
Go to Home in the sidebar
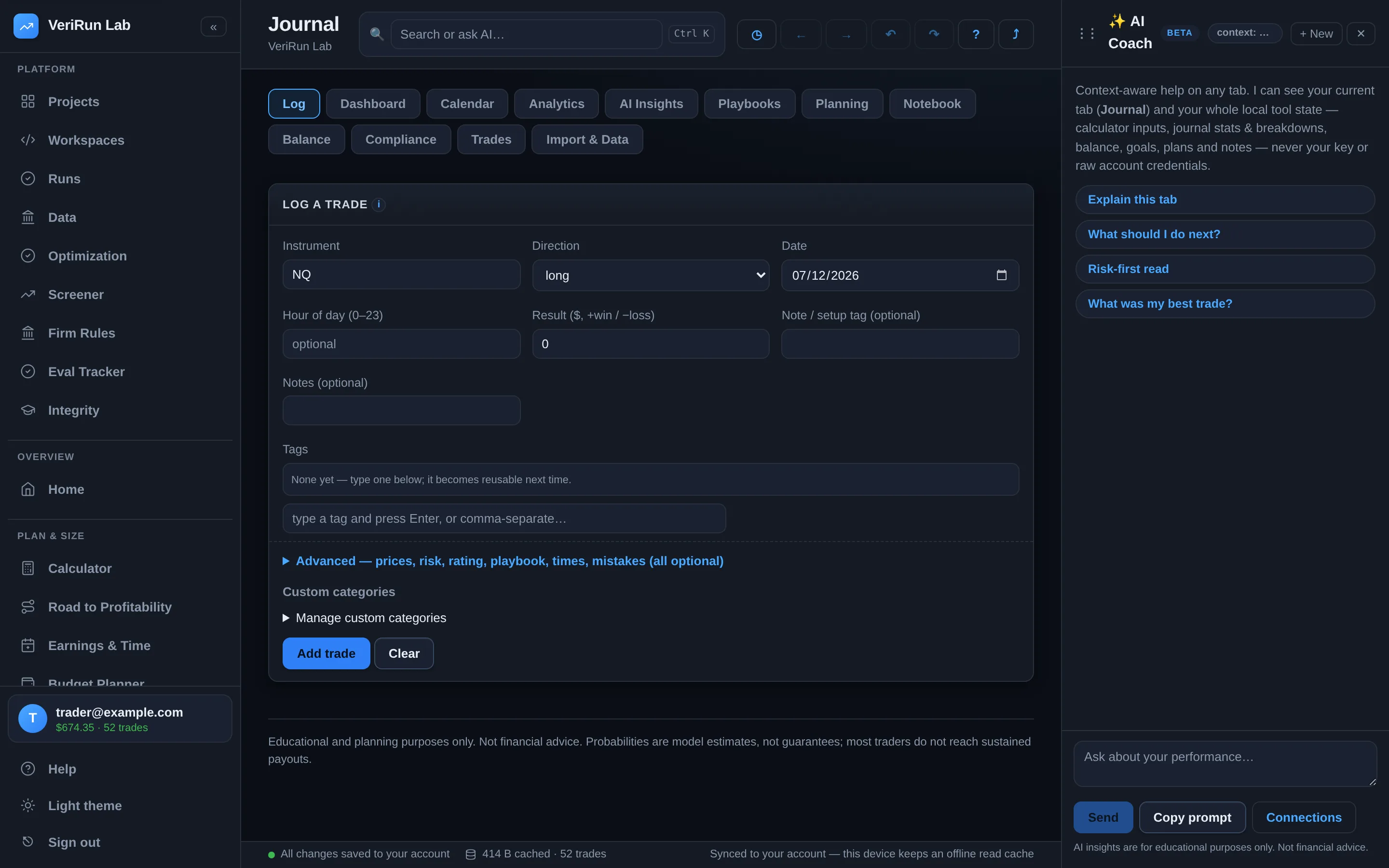pos(120,489)
